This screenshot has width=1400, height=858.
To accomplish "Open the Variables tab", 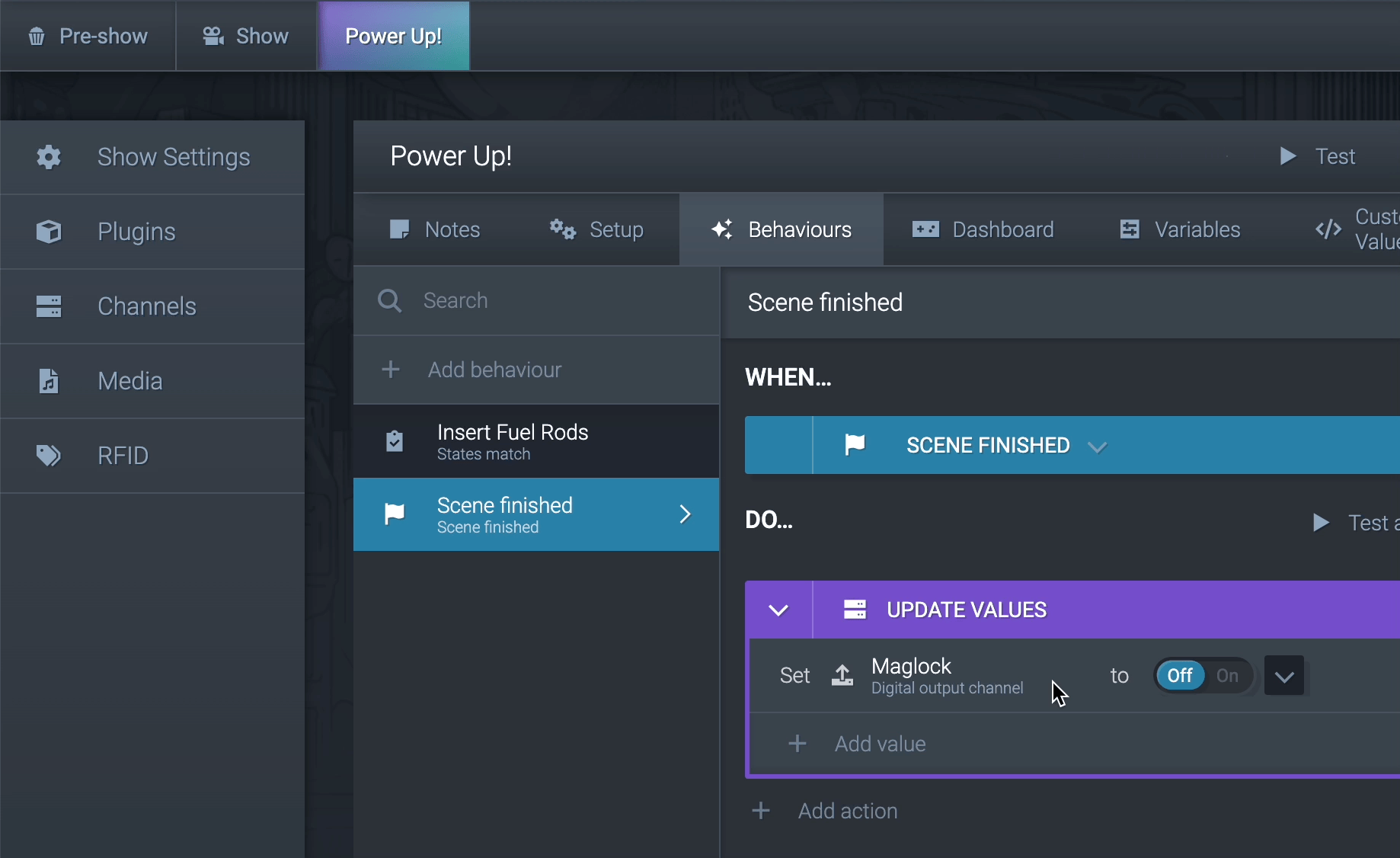I will (1180, 229).
